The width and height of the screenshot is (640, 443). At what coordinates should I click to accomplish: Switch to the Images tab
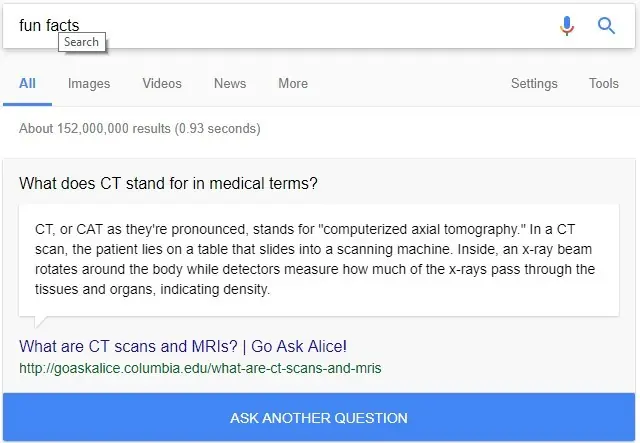click(89, 83)
